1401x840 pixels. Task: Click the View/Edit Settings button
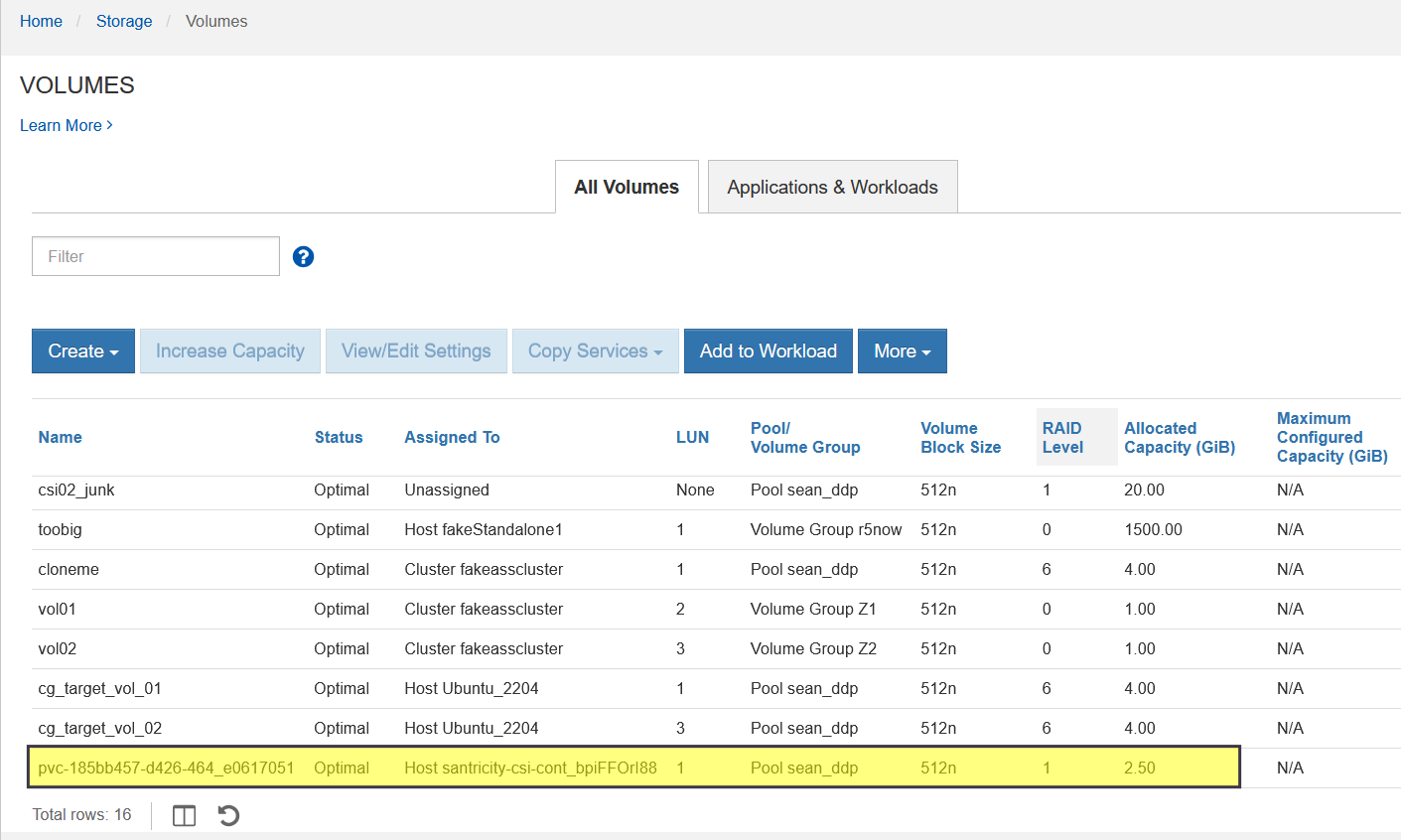416,351
